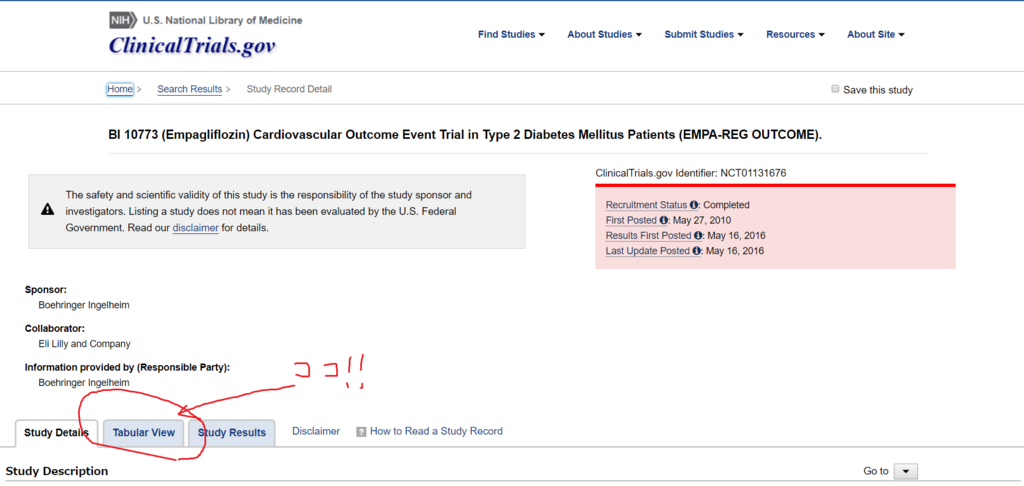Open the Submit Studies menu

click(704, 35)
